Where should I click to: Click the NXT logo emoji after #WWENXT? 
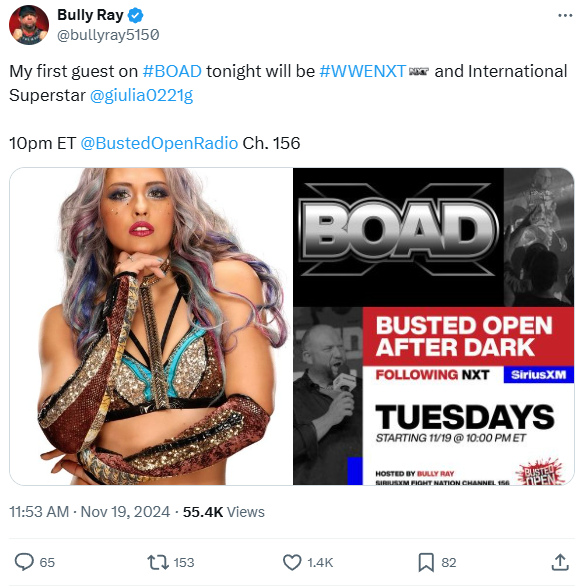coord(419,71)
